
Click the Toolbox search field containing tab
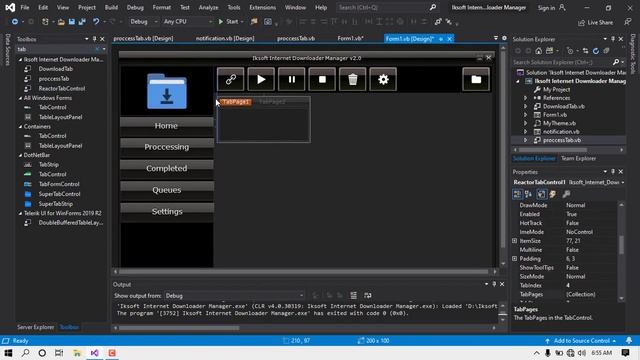tap(57, 49)
